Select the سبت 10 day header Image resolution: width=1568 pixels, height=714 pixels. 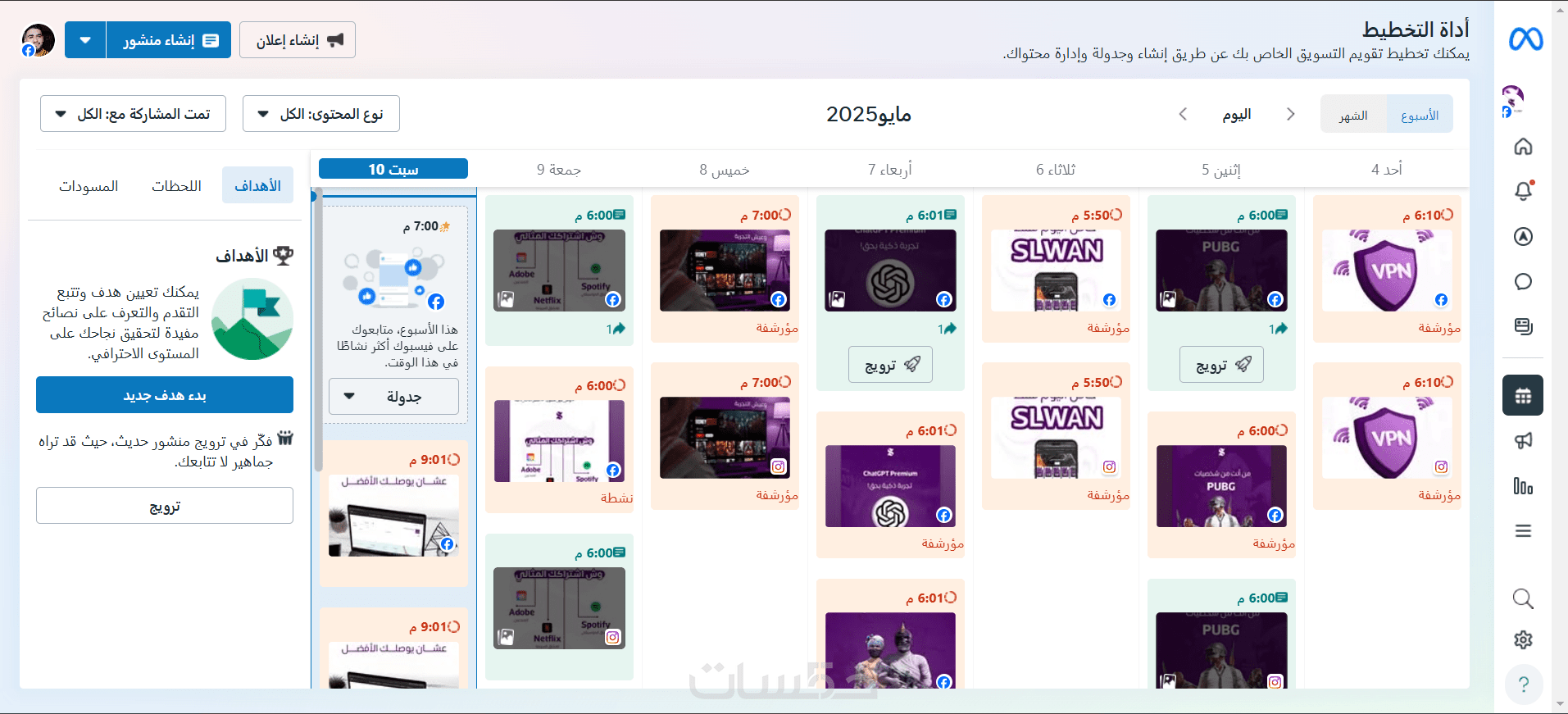coord(393,169)
